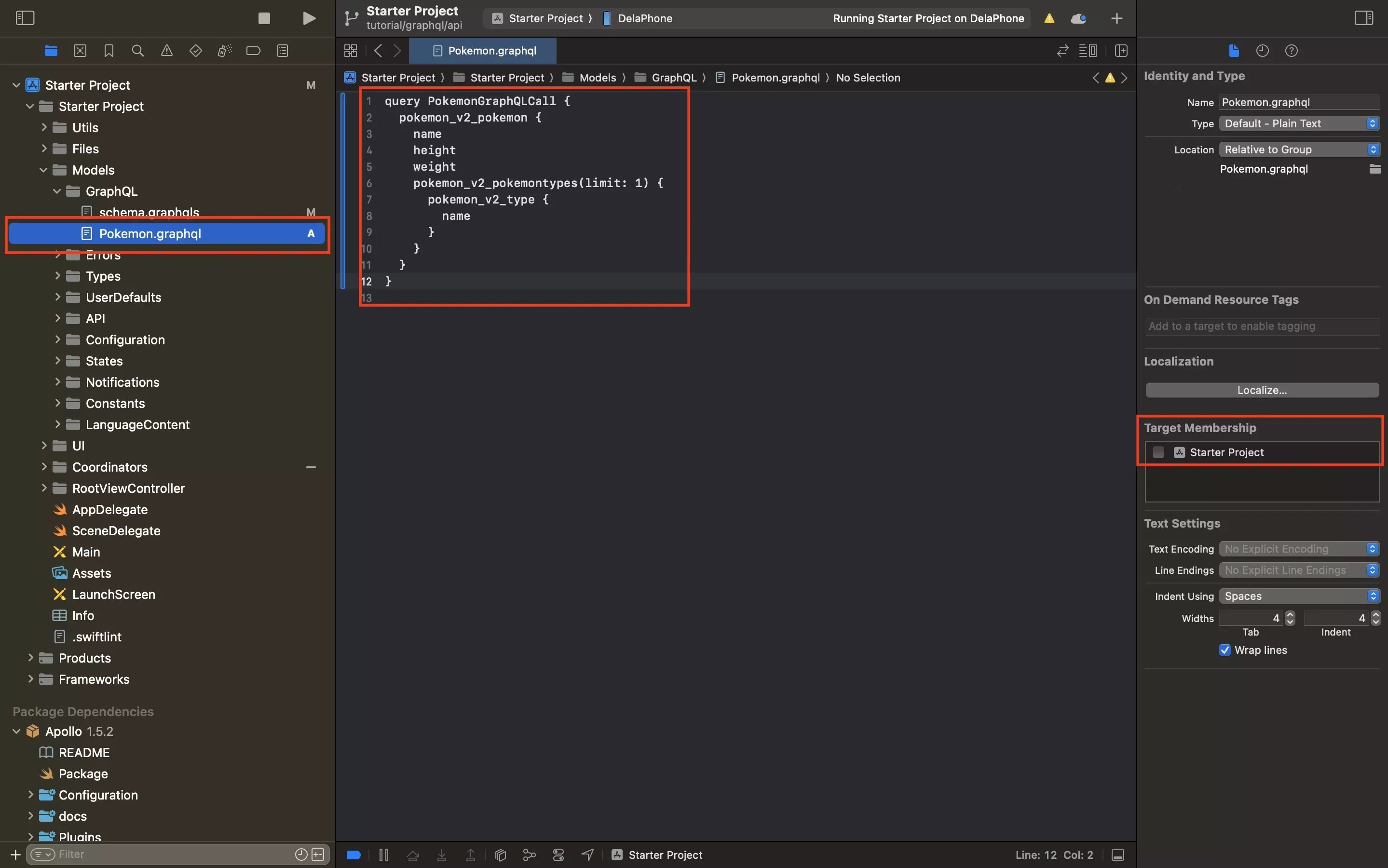Open the Type dropdown (Default - Plain Text)
Image resolution: width=1388 pixels, height=868 pixels.
tap(1298, 123)
